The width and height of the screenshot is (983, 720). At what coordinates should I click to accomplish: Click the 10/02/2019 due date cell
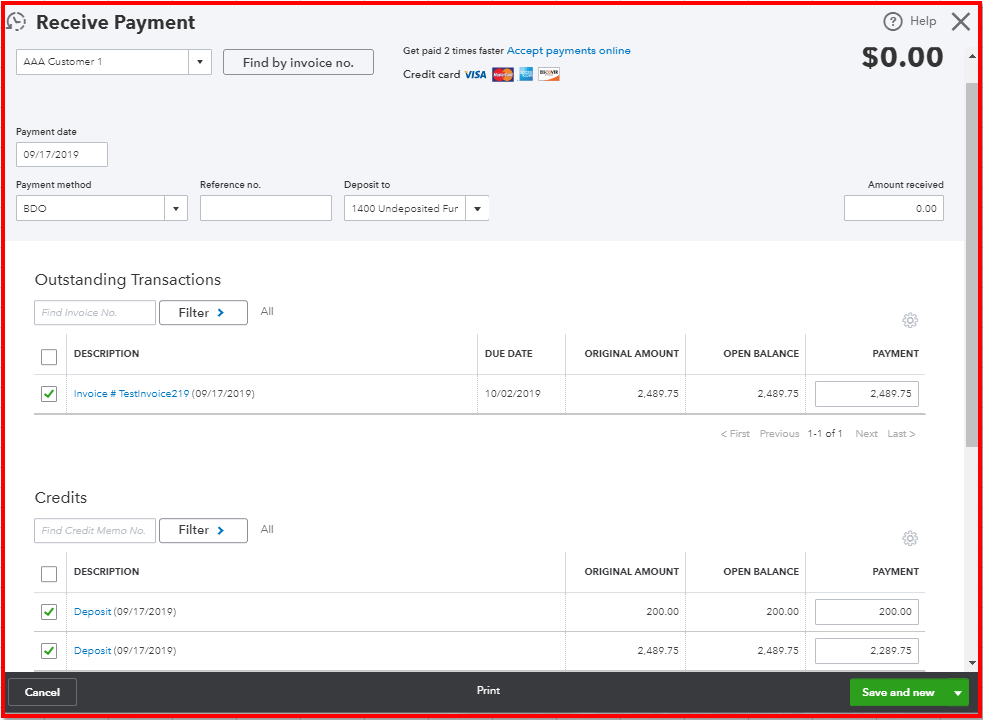[512, 394]
